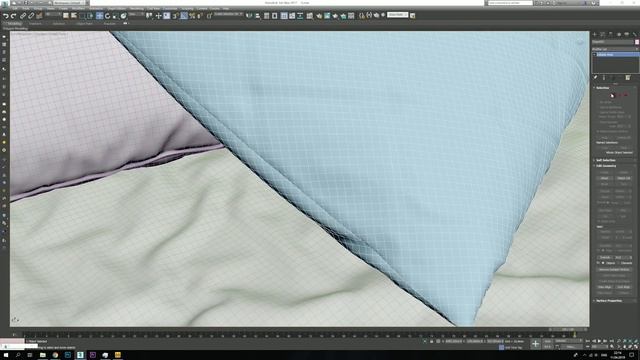The width and height of the screenshot is (640, 360).
Task: Click the time slider handle
Action: pos(569,329)
